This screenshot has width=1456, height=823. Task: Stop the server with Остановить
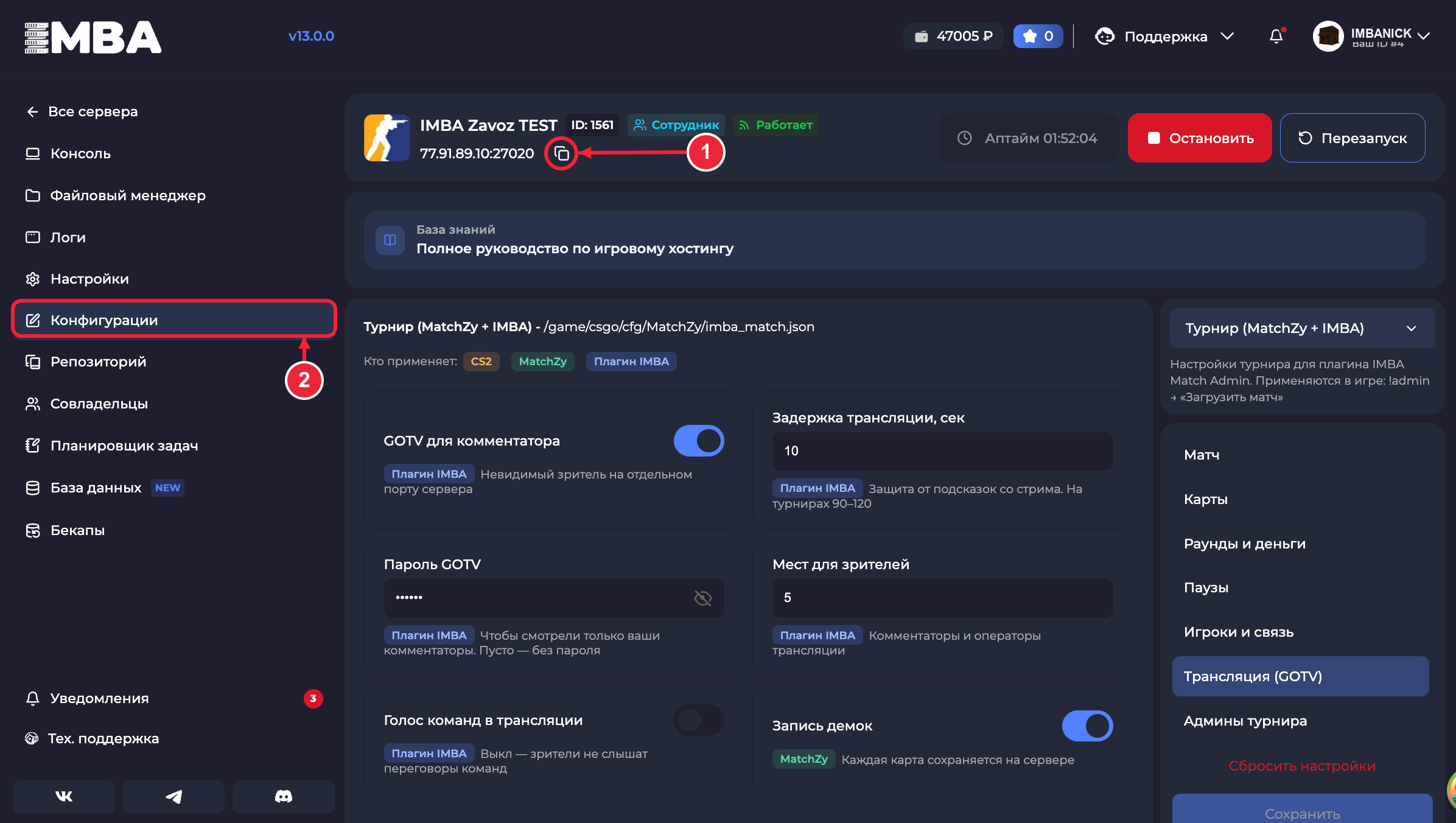[x=1199, y=138]
